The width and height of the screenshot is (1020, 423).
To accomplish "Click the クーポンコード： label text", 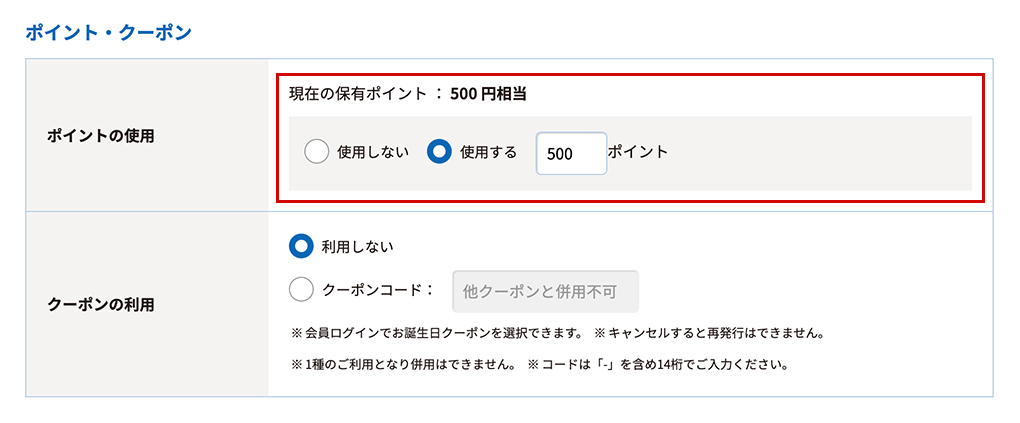I will [379, 290].
